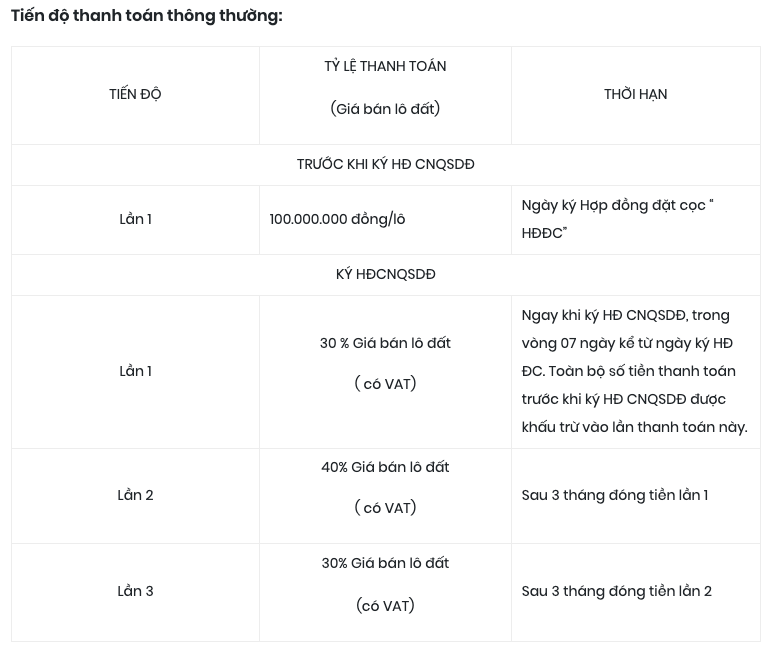Select 'khấu trừ vào lần thanh toán này' text
The width and height of the screenshot is (769, 650).
(x=635, y=427)
